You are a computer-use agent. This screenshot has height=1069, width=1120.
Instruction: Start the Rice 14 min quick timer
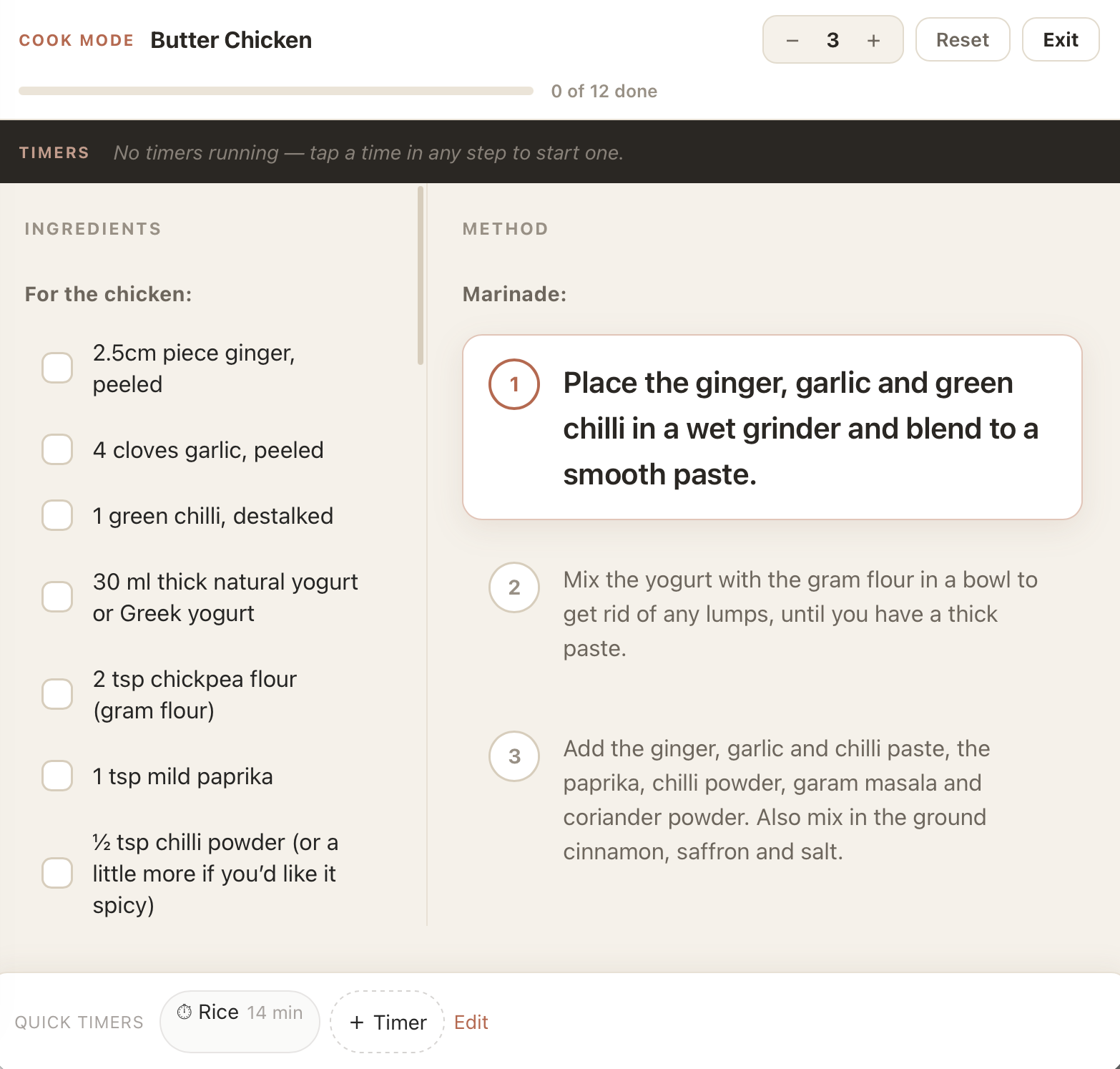(x=240, y=1021)
